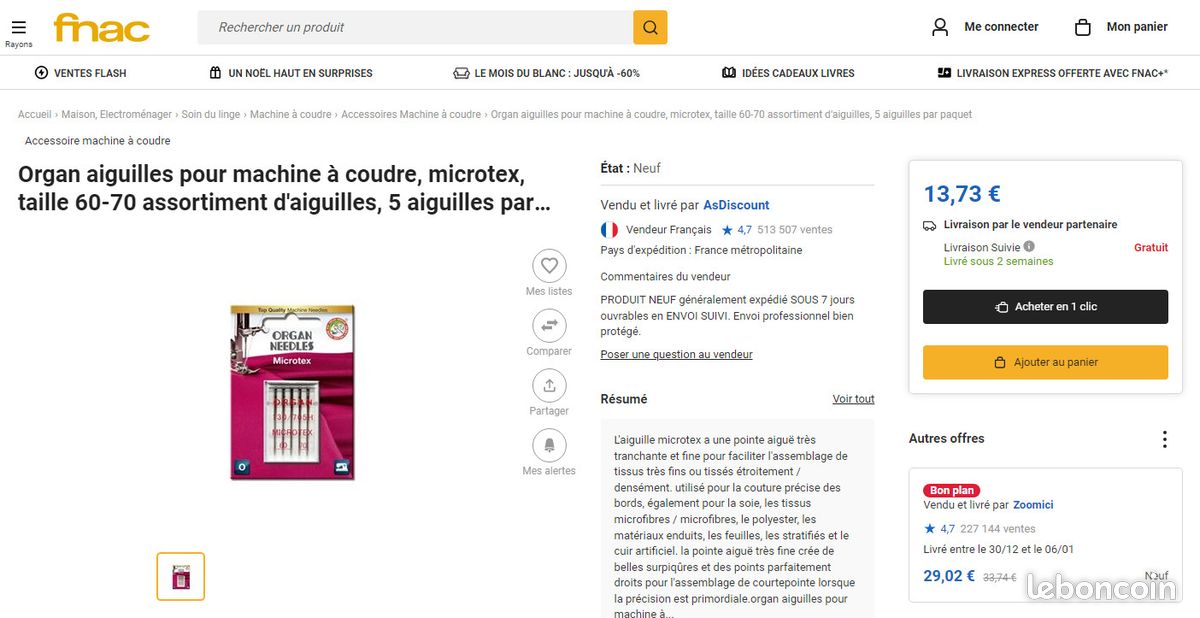Go to Machine à coudre breadcrumb
The width and height of the screenshot is (1200, 618).
point(290,115)
